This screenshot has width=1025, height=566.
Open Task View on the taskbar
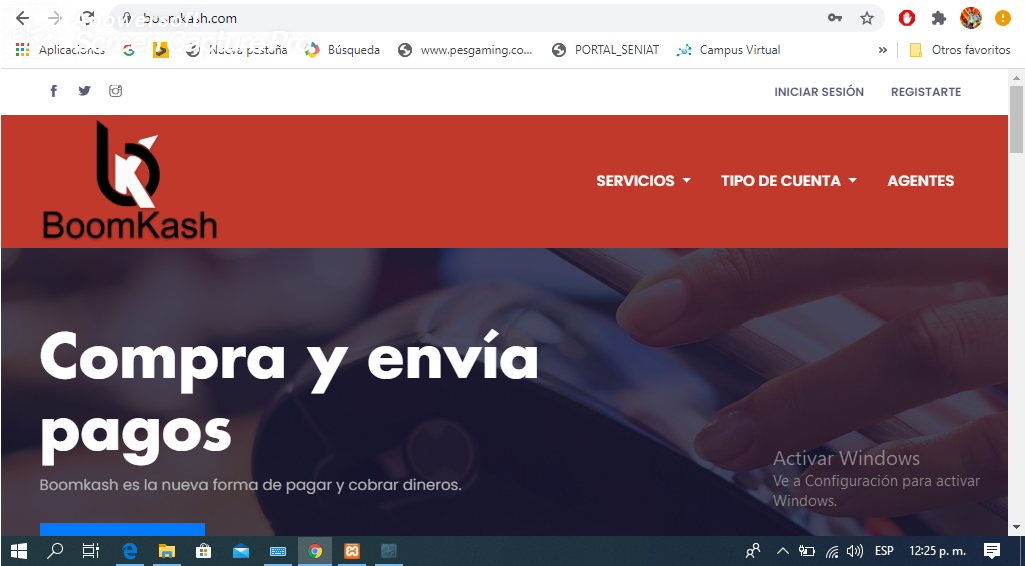point(91,551)
